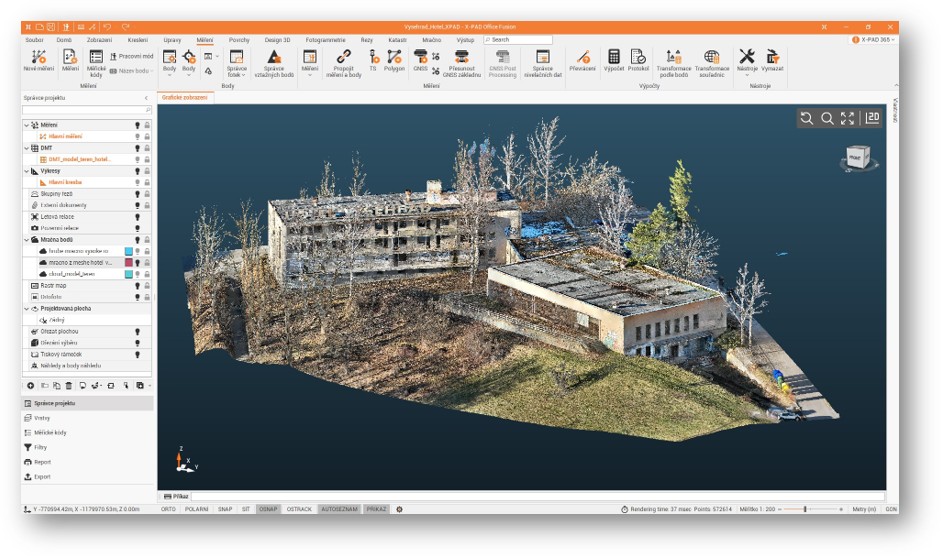
Task: Click the view cube in viewport
Action: [858, 157]
